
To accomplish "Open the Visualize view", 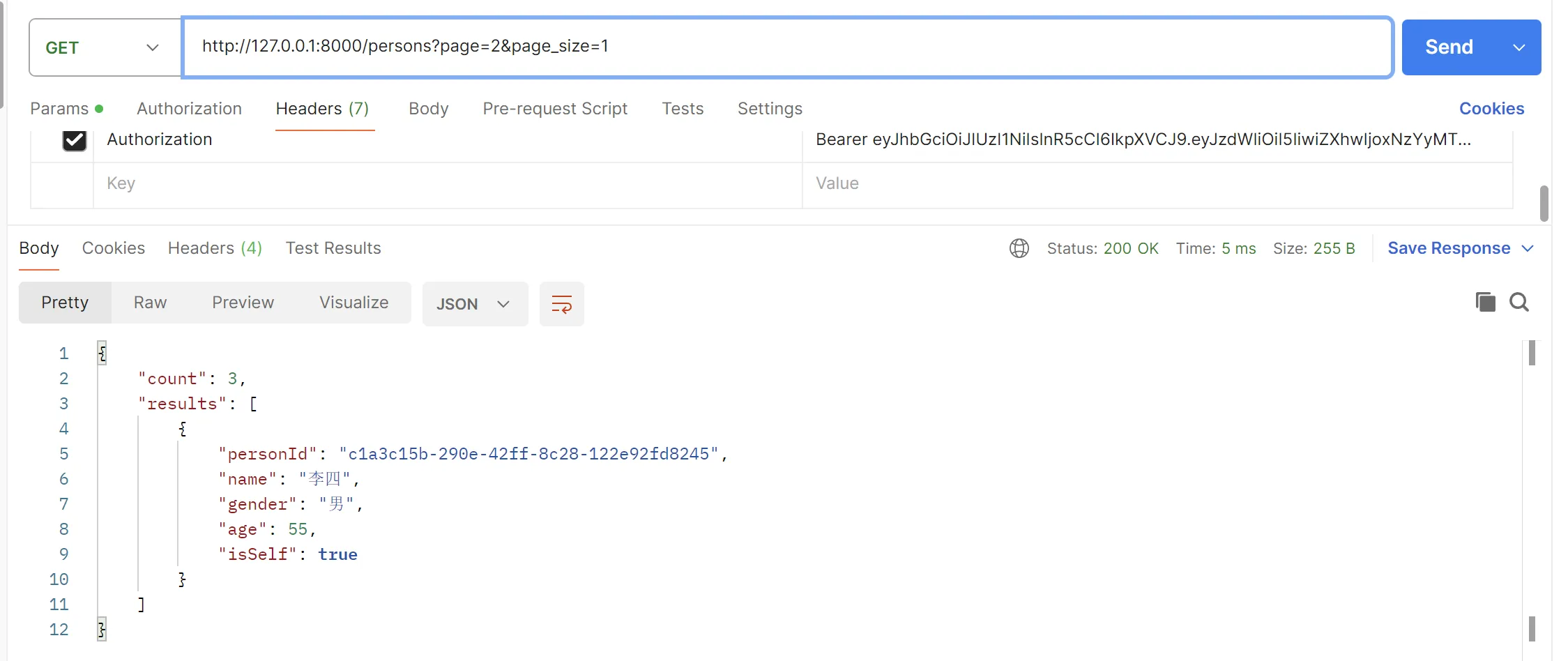I will [353, 303].
